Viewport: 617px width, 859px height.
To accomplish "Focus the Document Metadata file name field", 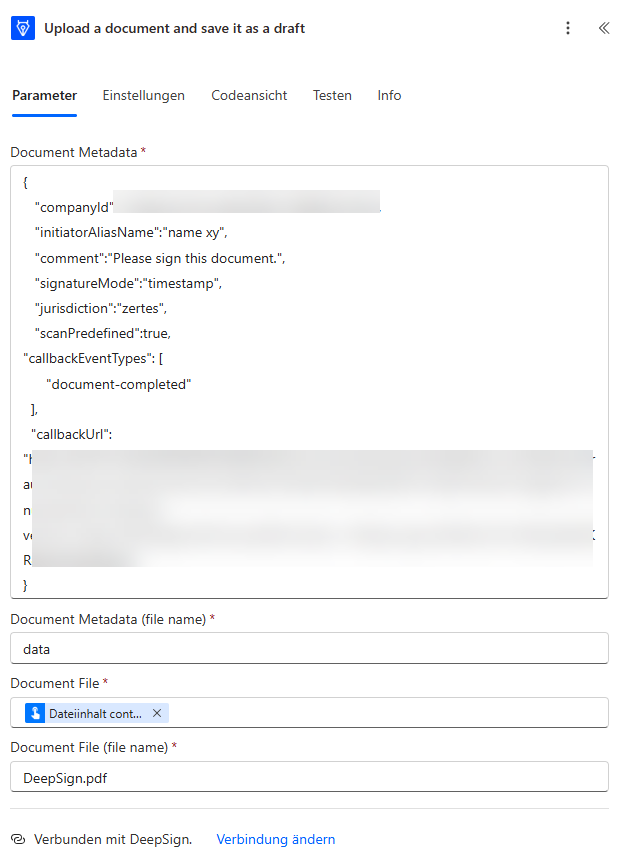I will [309, 649].
